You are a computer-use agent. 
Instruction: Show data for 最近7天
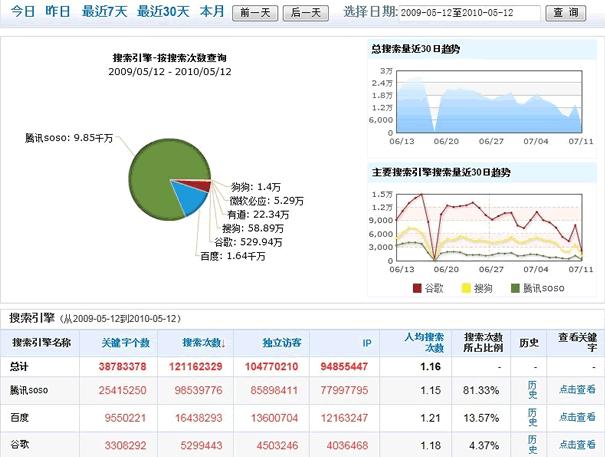pyautogui.click(x=104, y=12)
